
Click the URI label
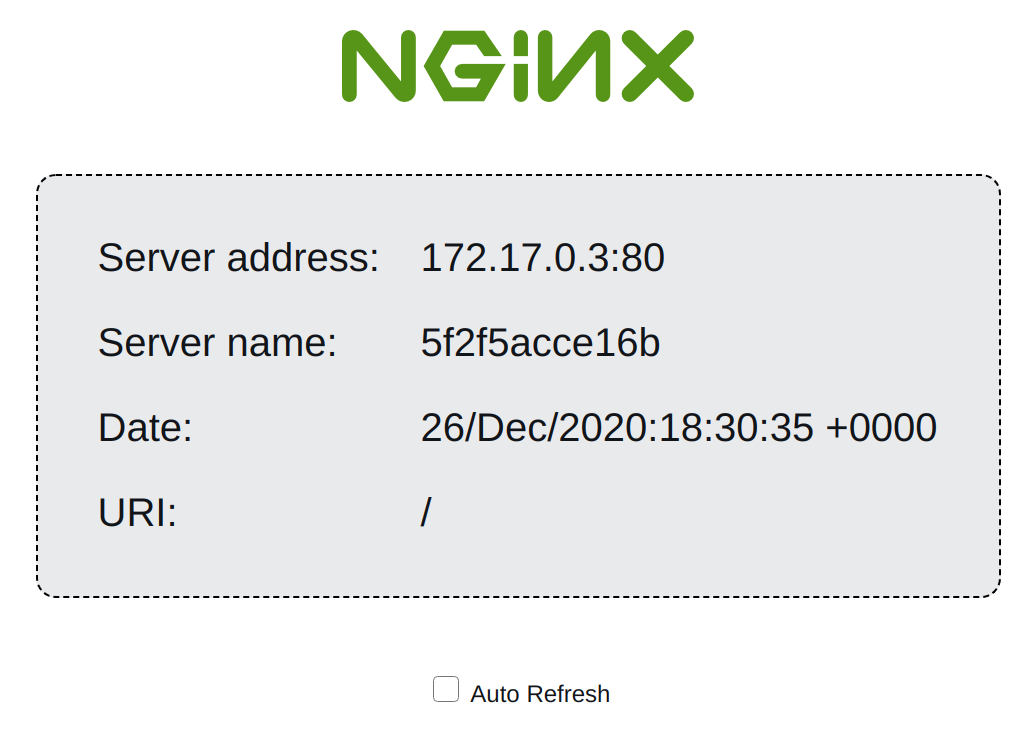click(137, 513)
